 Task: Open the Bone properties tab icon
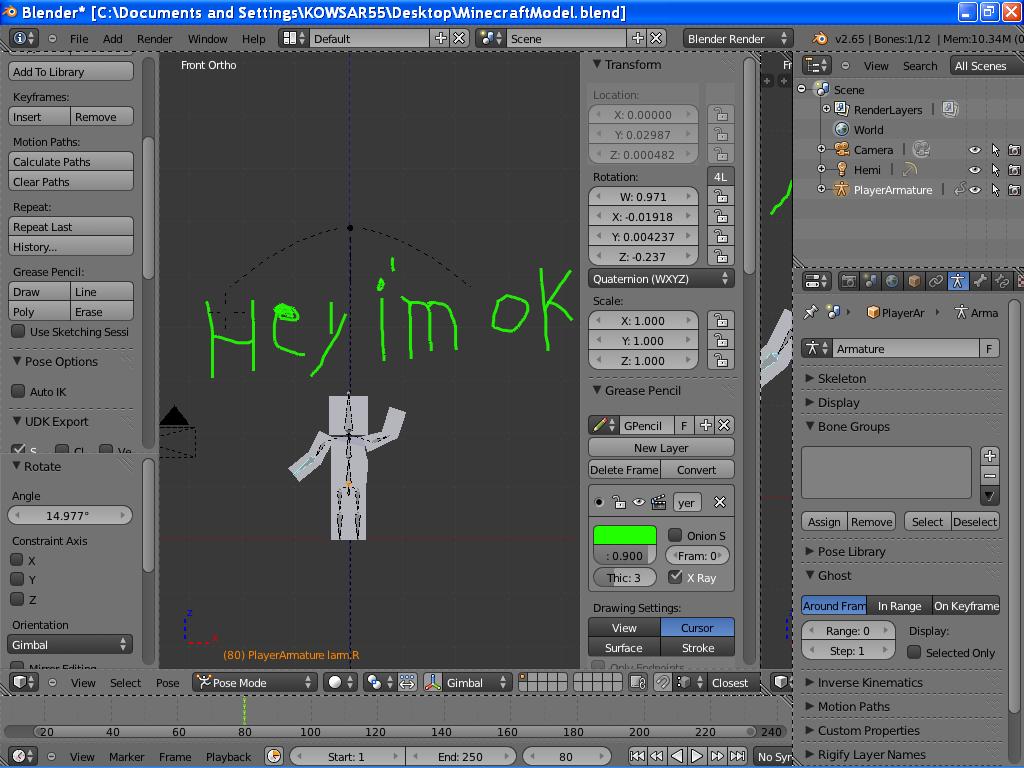click(980, 281)
